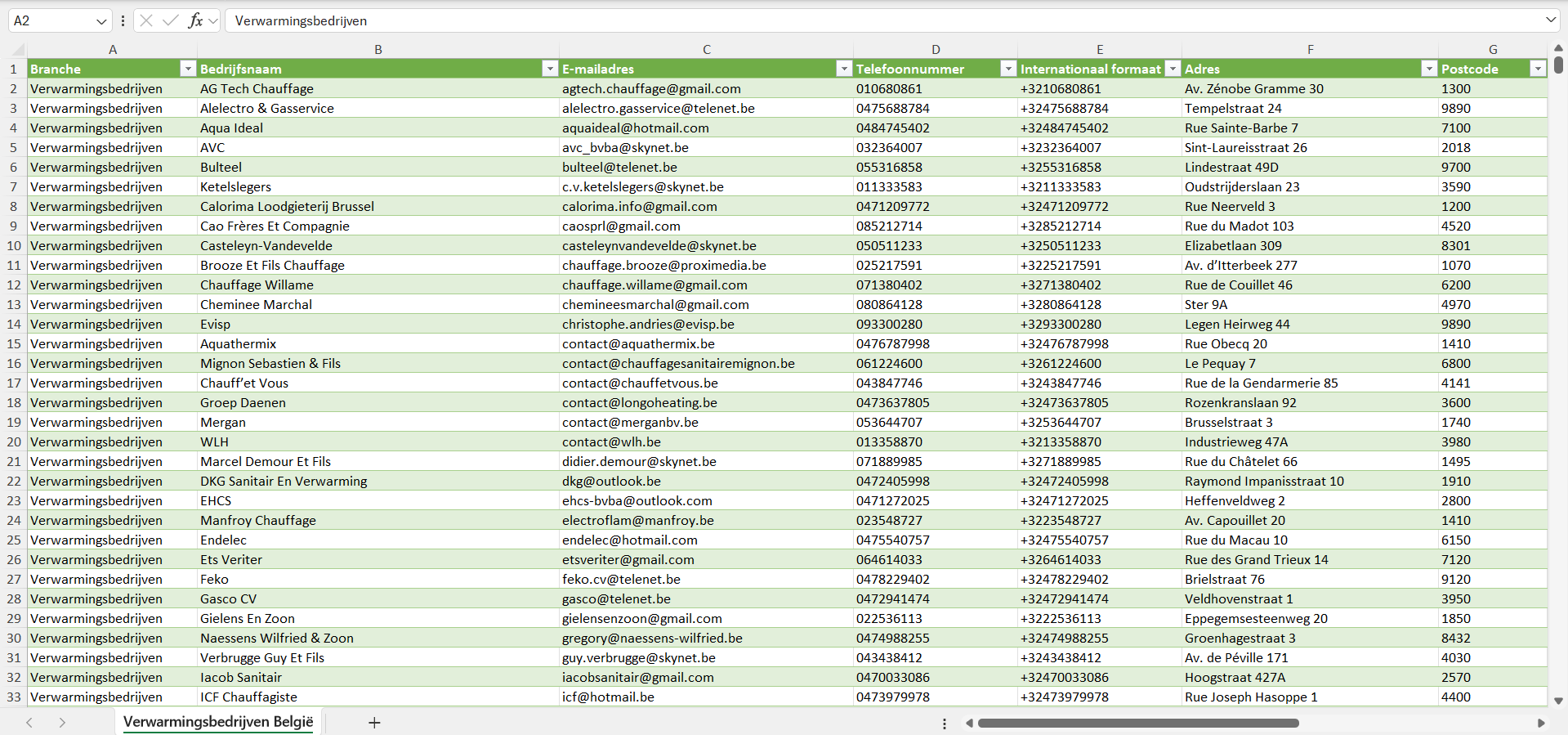Select row 15 header
The width and height of the screenshot is (1568, 735).
[14, 343]
